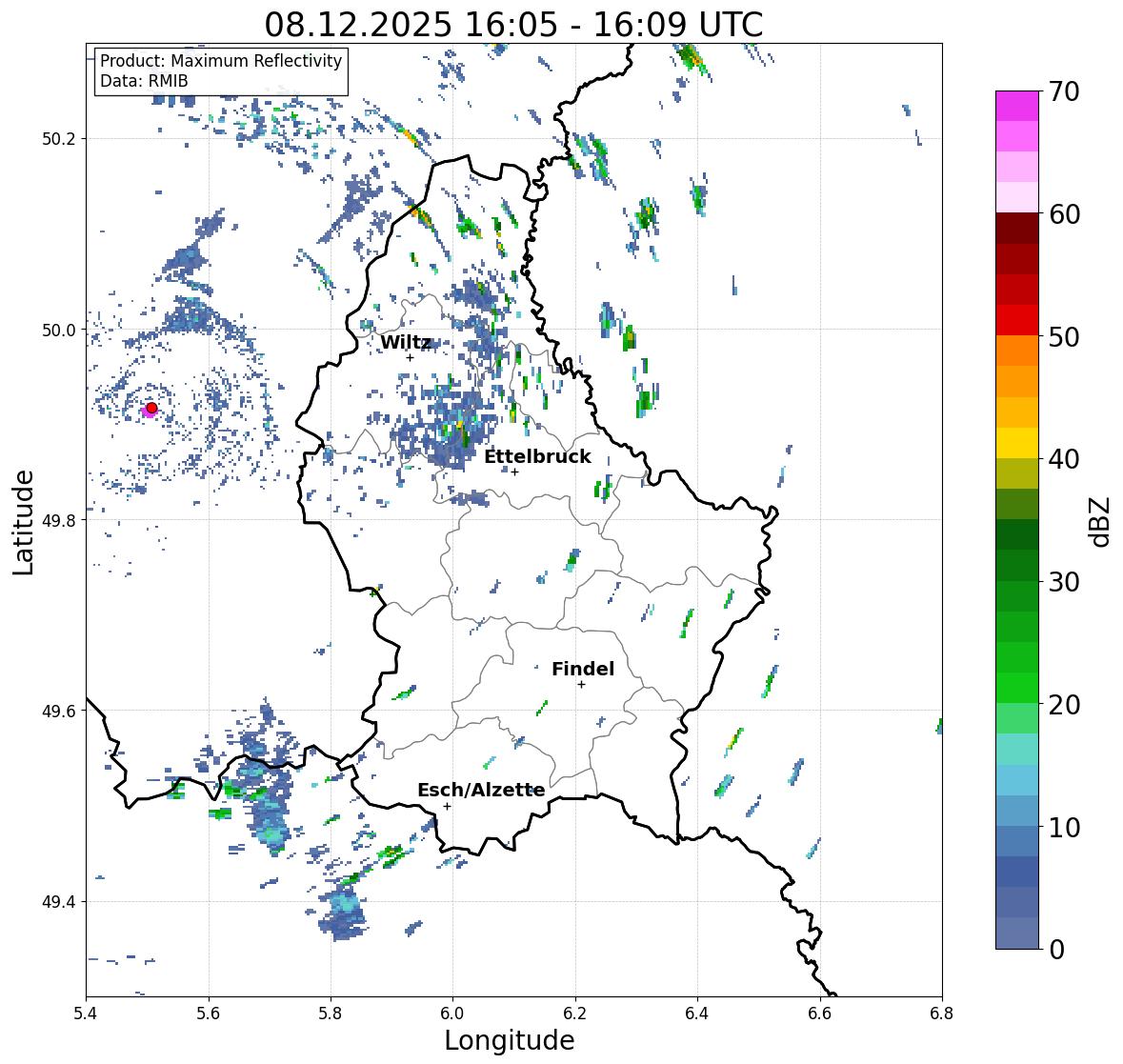Click the Esch/Alzette city label

coord(481,790)
